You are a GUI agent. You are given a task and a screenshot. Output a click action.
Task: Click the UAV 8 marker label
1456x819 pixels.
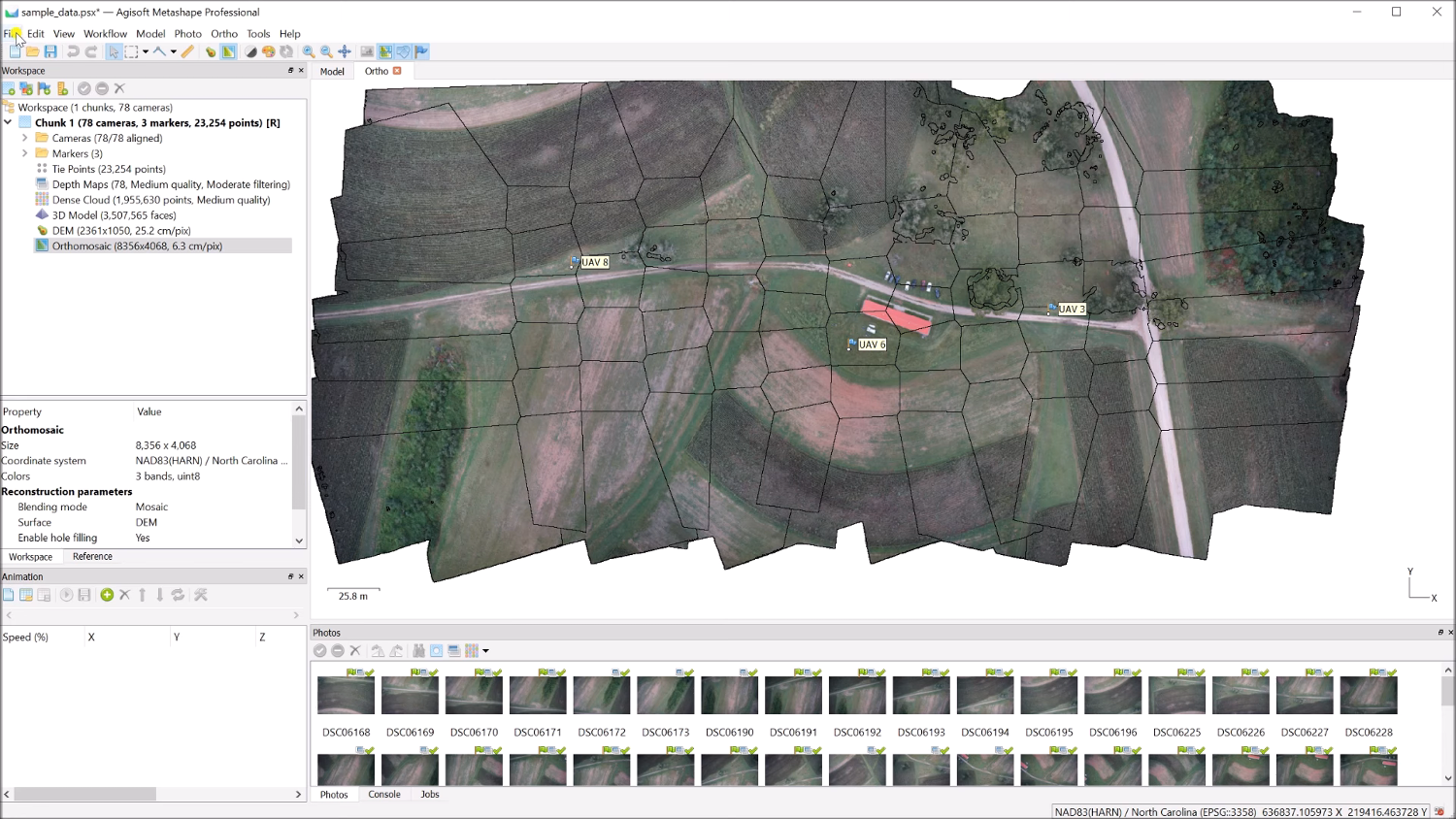coord(595,262)
